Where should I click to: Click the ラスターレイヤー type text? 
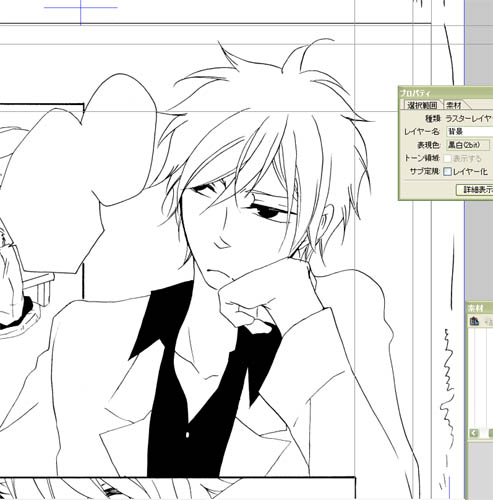(469, 118)
